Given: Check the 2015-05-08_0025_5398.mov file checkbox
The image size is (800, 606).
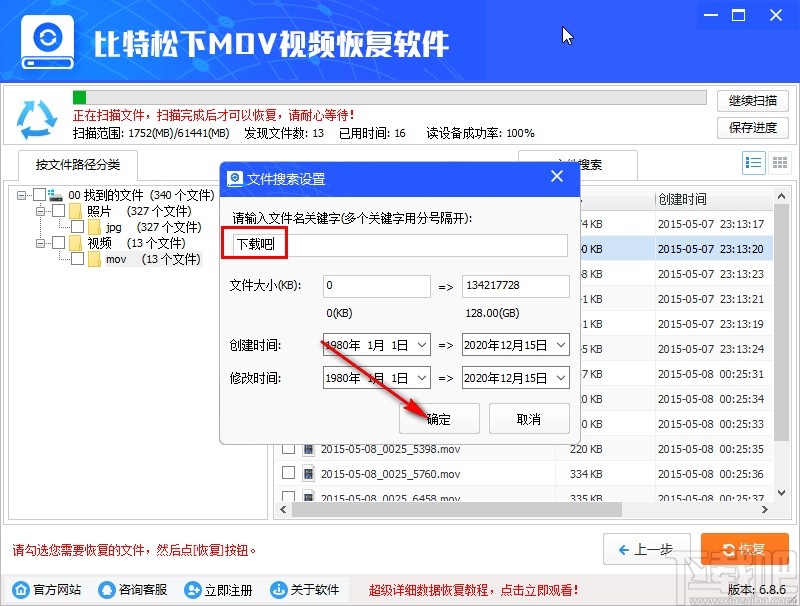Looking at the screenshot, I should 288,448.
